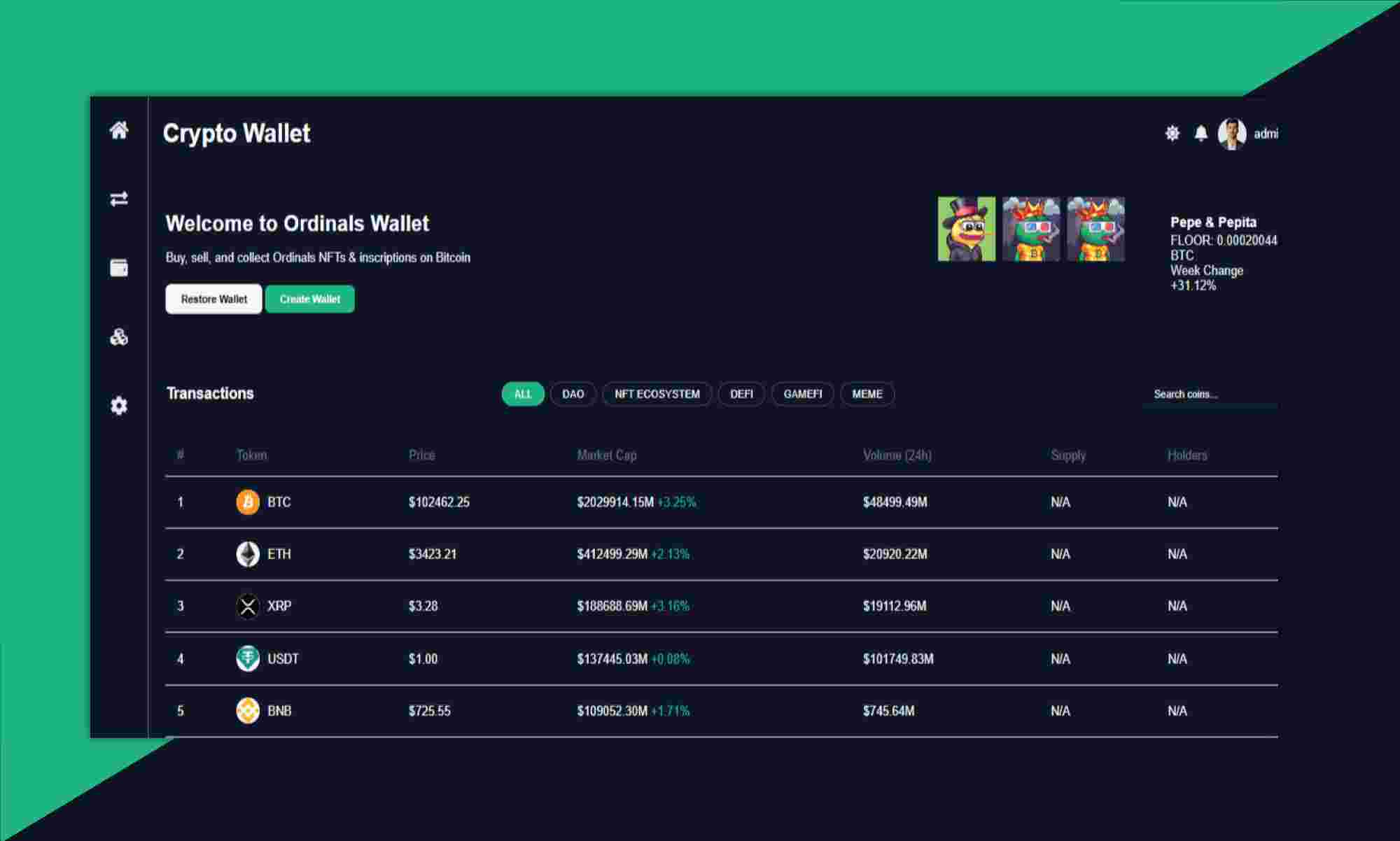Viewport: 1400px width, 841px height.
Task: Click BNB price $725.55
Action: pos(430,711)
